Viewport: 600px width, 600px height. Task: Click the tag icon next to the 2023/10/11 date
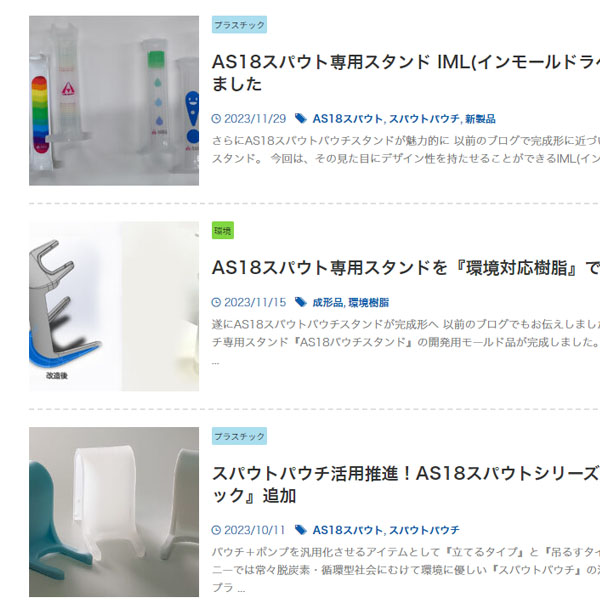(301, 530)
